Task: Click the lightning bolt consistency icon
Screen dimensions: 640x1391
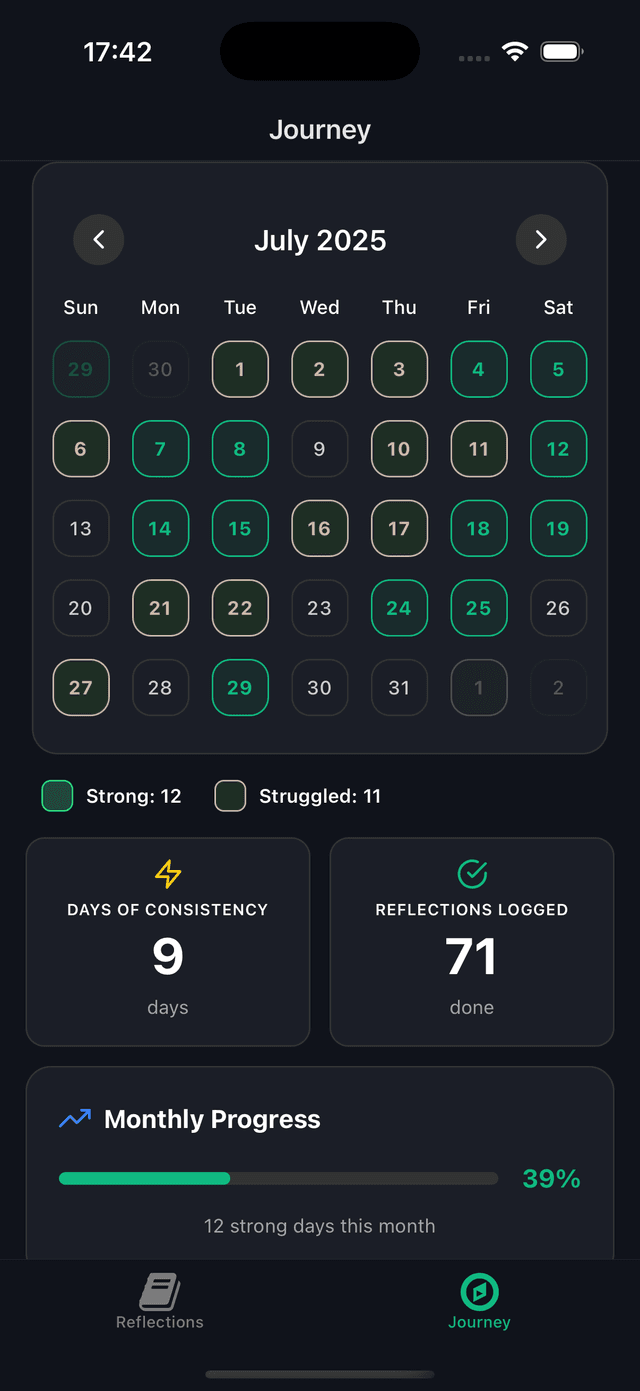Action: coord(167,874)
